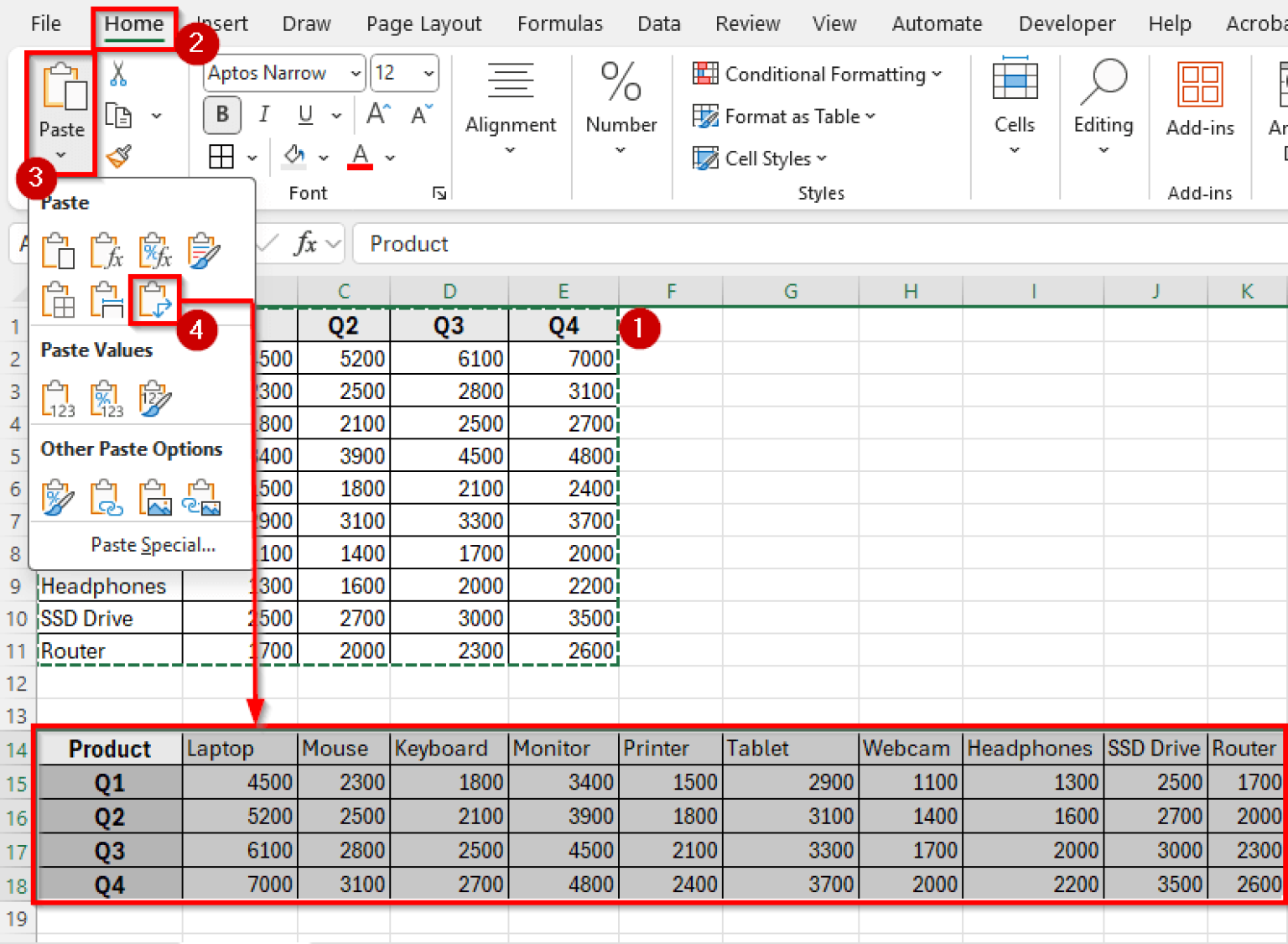
Task: Choose Values & Number Formatting paste option
Action: coord(106,397)
